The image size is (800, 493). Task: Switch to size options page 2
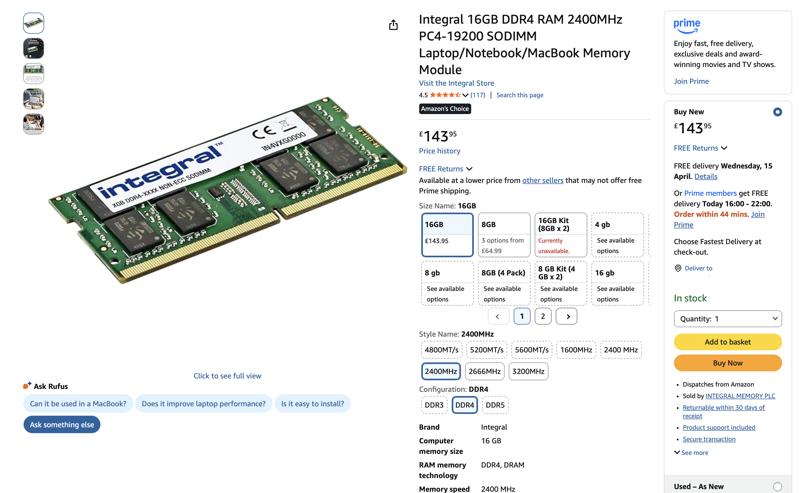tap(543, 316)
